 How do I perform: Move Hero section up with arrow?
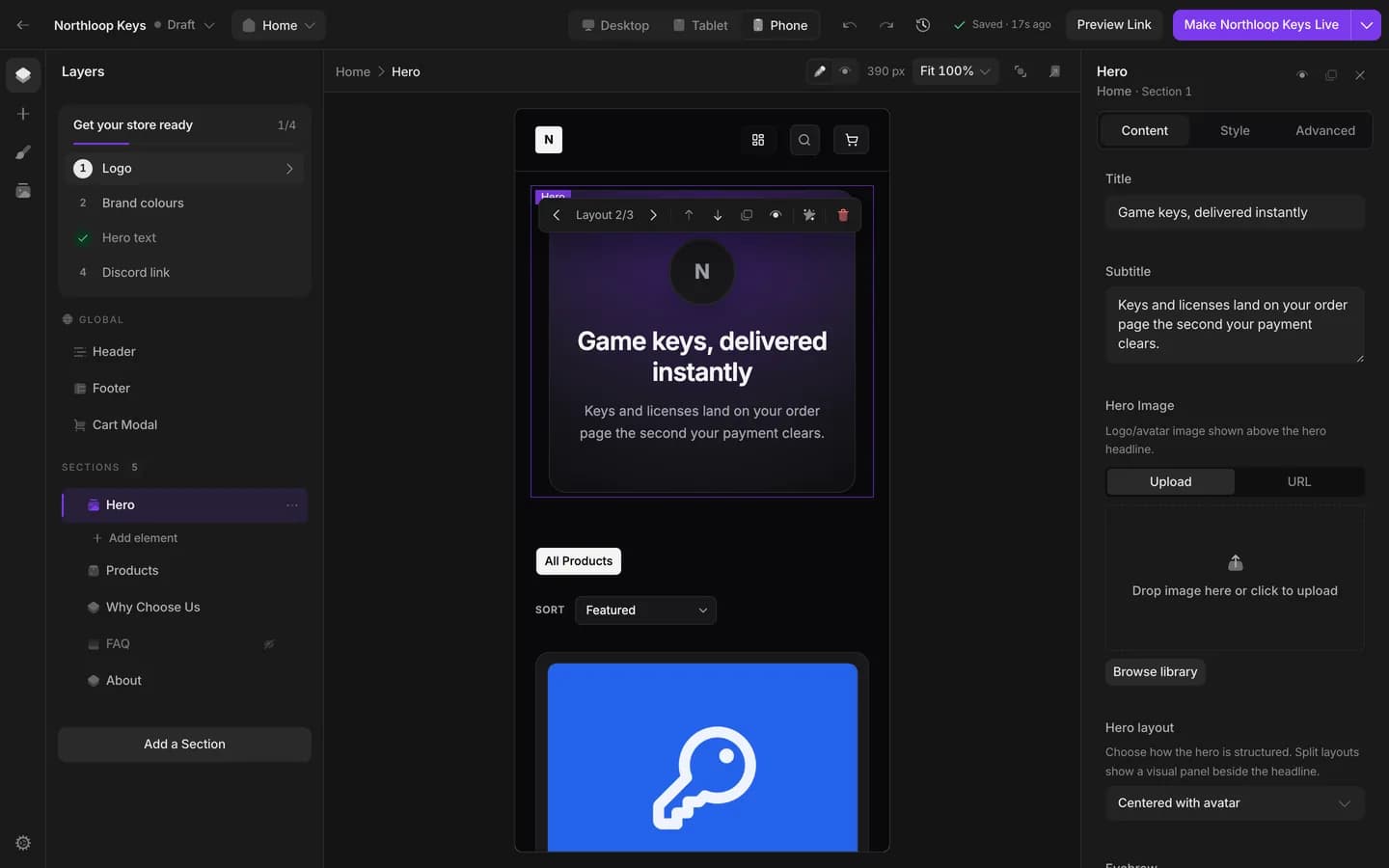[689, 215]
